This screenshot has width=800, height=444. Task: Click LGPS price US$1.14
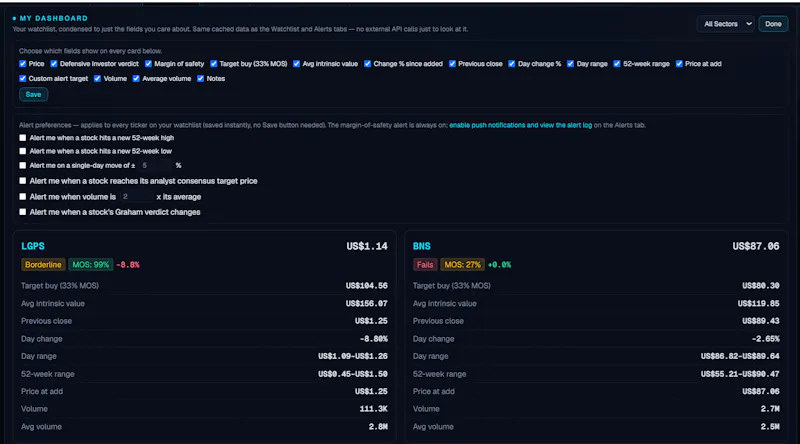367,246
